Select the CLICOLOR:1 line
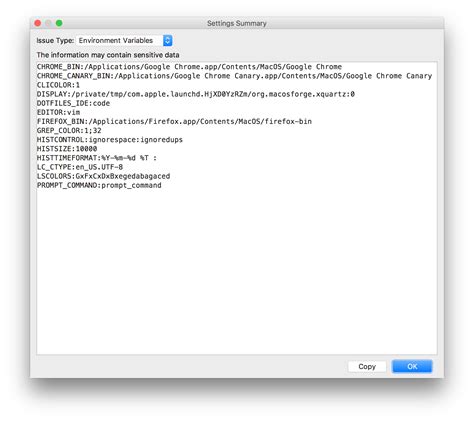474x421 pixels. pos(58,85)
